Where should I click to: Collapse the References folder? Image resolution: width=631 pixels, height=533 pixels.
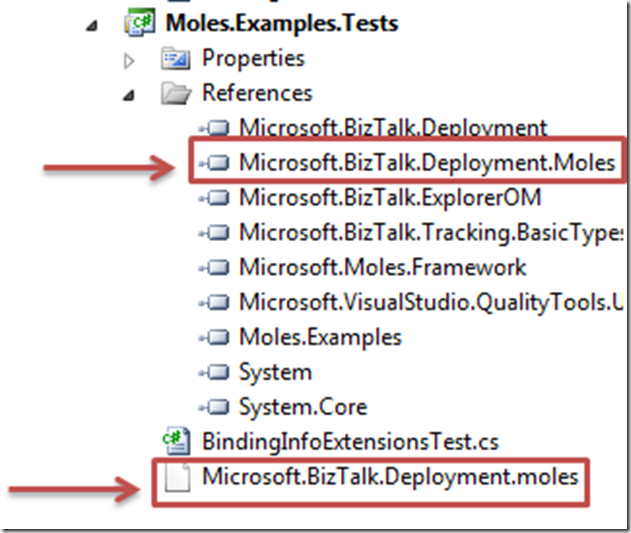coord(129,95)
